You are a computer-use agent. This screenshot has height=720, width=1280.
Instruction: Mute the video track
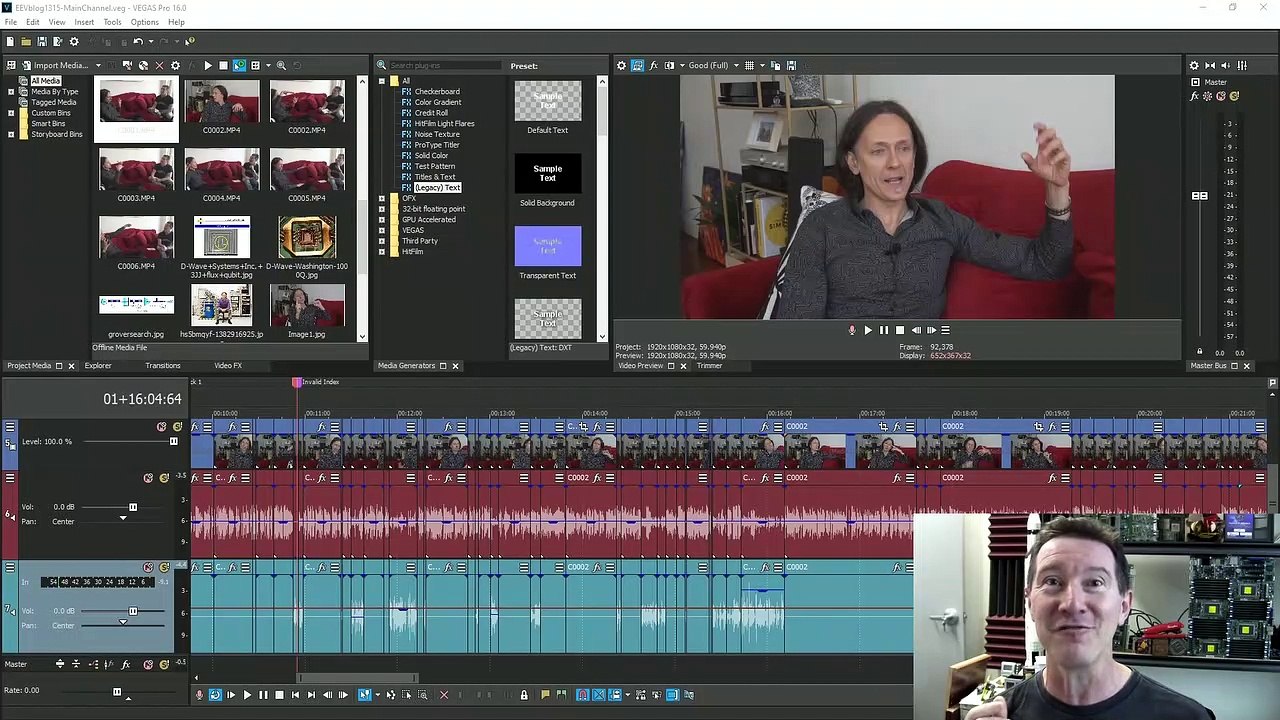tap(162, 427)
